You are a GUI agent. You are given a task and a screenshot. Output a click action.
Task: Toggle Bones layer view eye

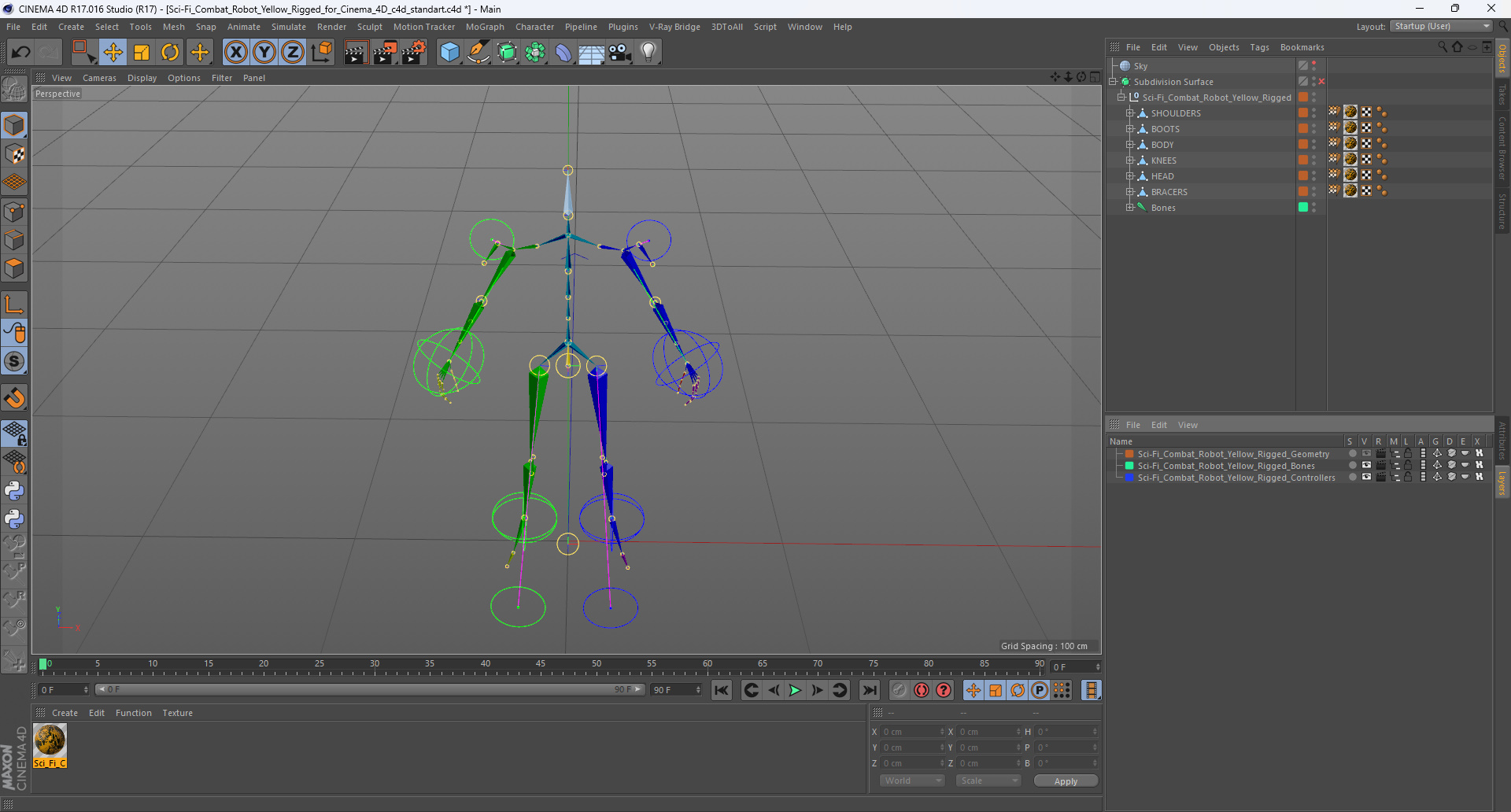click(x=1366, y=466)
